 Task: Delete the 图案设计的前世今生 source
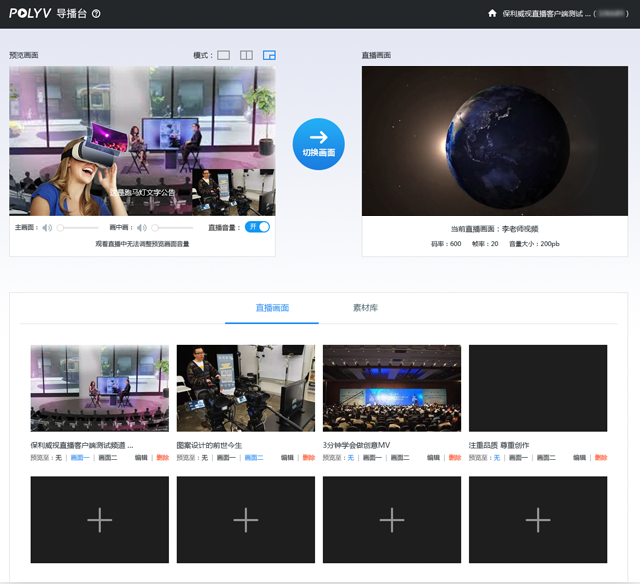pyautogui.click(x=308, y=457)
